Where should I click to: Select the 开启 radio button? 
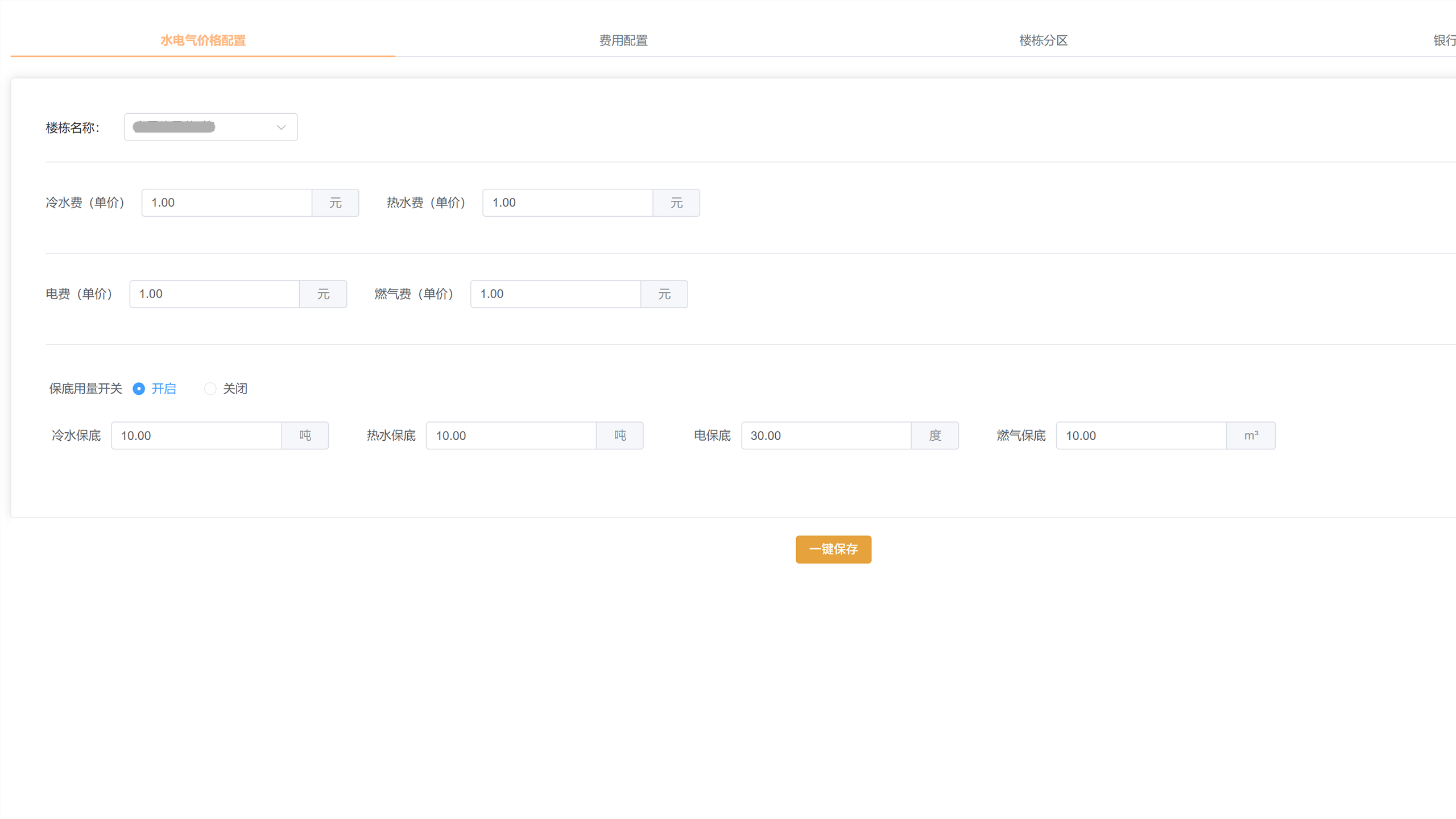[x=139, y=388]
